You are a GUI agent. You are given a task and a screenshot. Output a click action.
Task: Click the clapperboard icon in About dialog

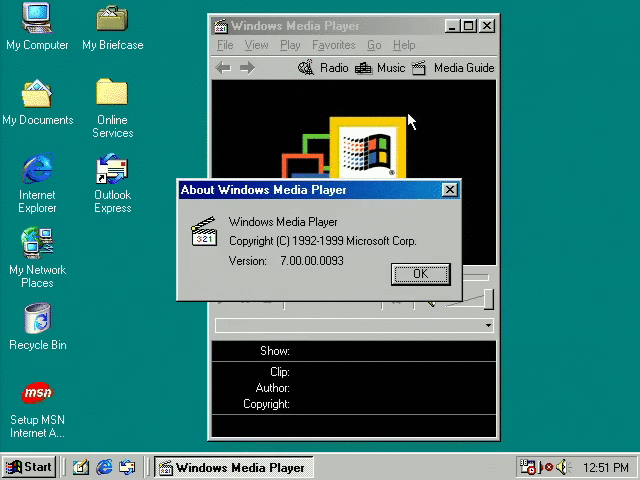[204, 231]
